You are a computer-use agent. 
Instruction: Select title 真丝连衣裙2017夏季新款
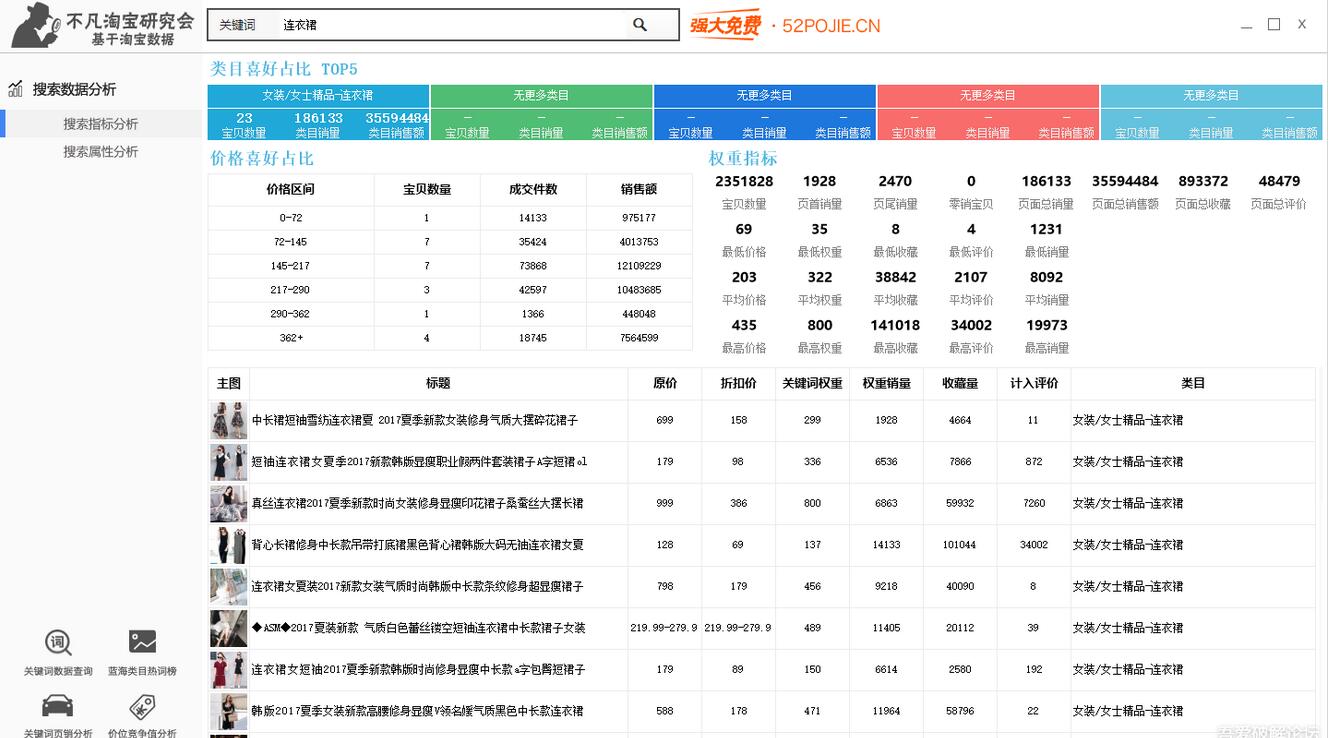417,503
